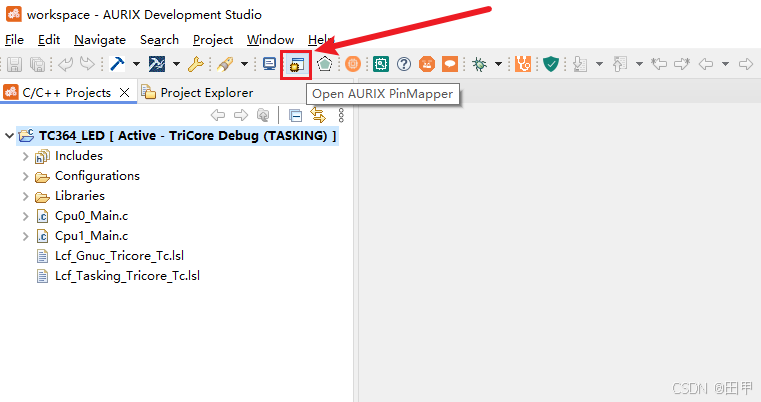Open the panel view menu dots
Viewport: 761px width, 402px height.
coord(341,115)
